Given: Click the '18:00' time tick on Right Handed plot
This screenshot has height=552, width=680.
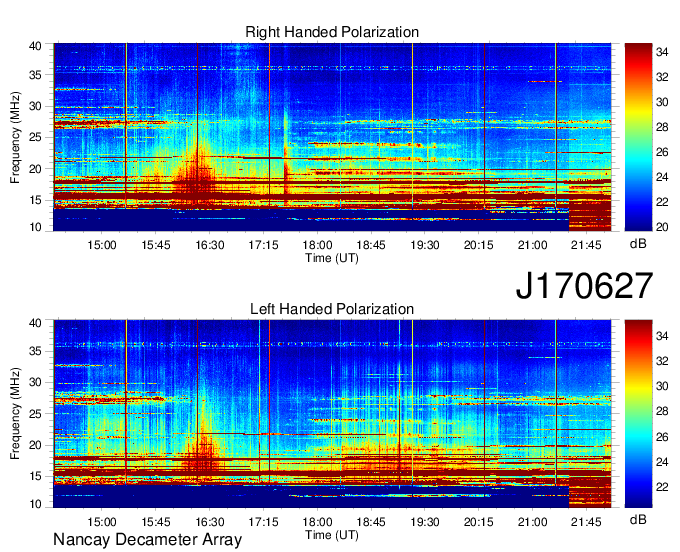Looking at the screenshot, I should tap(317, 245).
